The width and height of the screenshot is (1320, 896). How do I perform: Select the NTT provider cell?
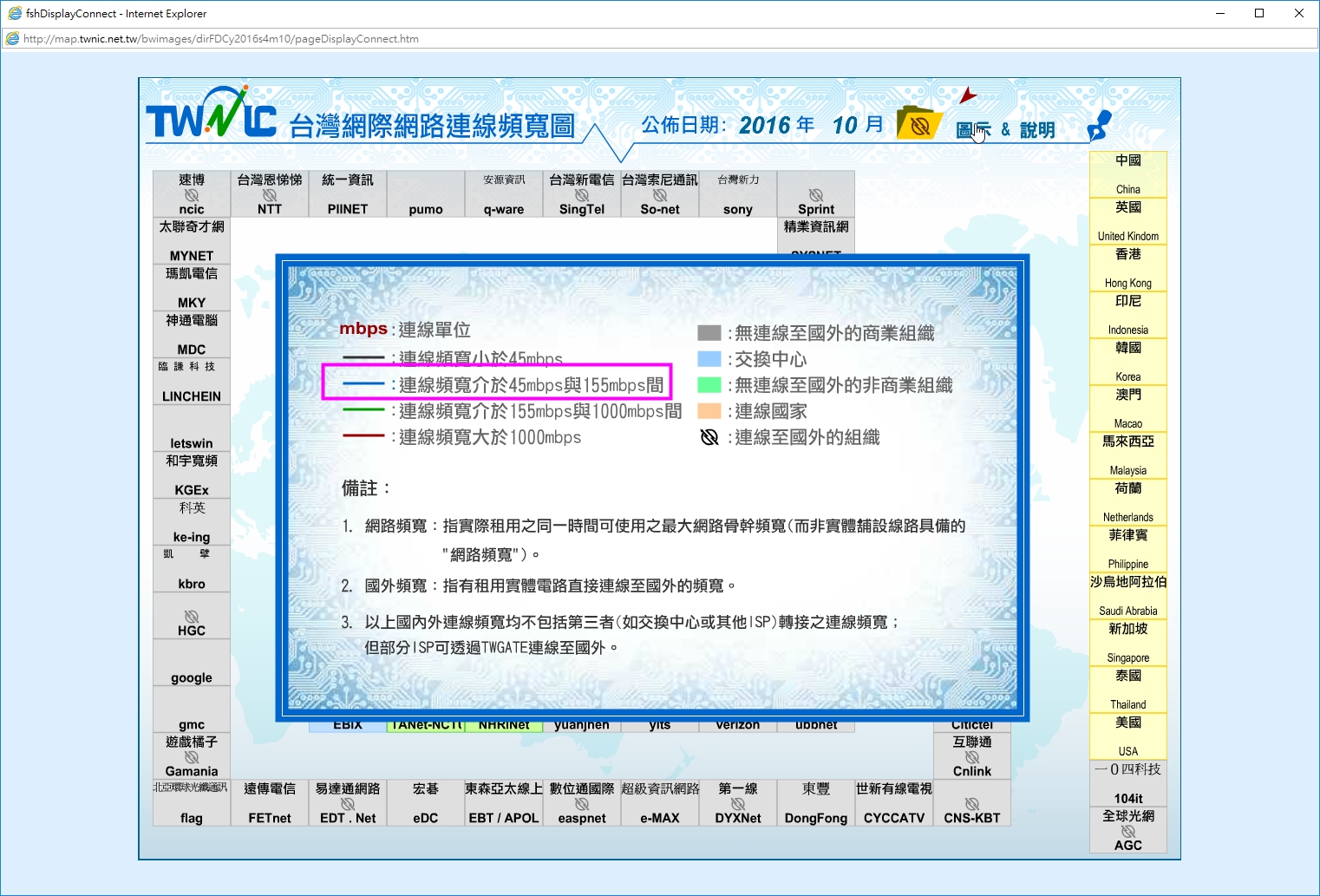270,193
